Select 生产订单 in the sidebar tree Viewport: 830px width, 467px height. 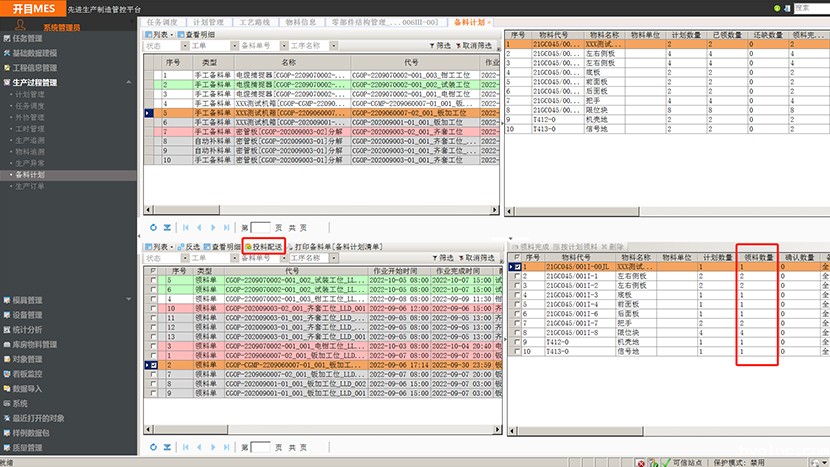(x=30, y=186)
